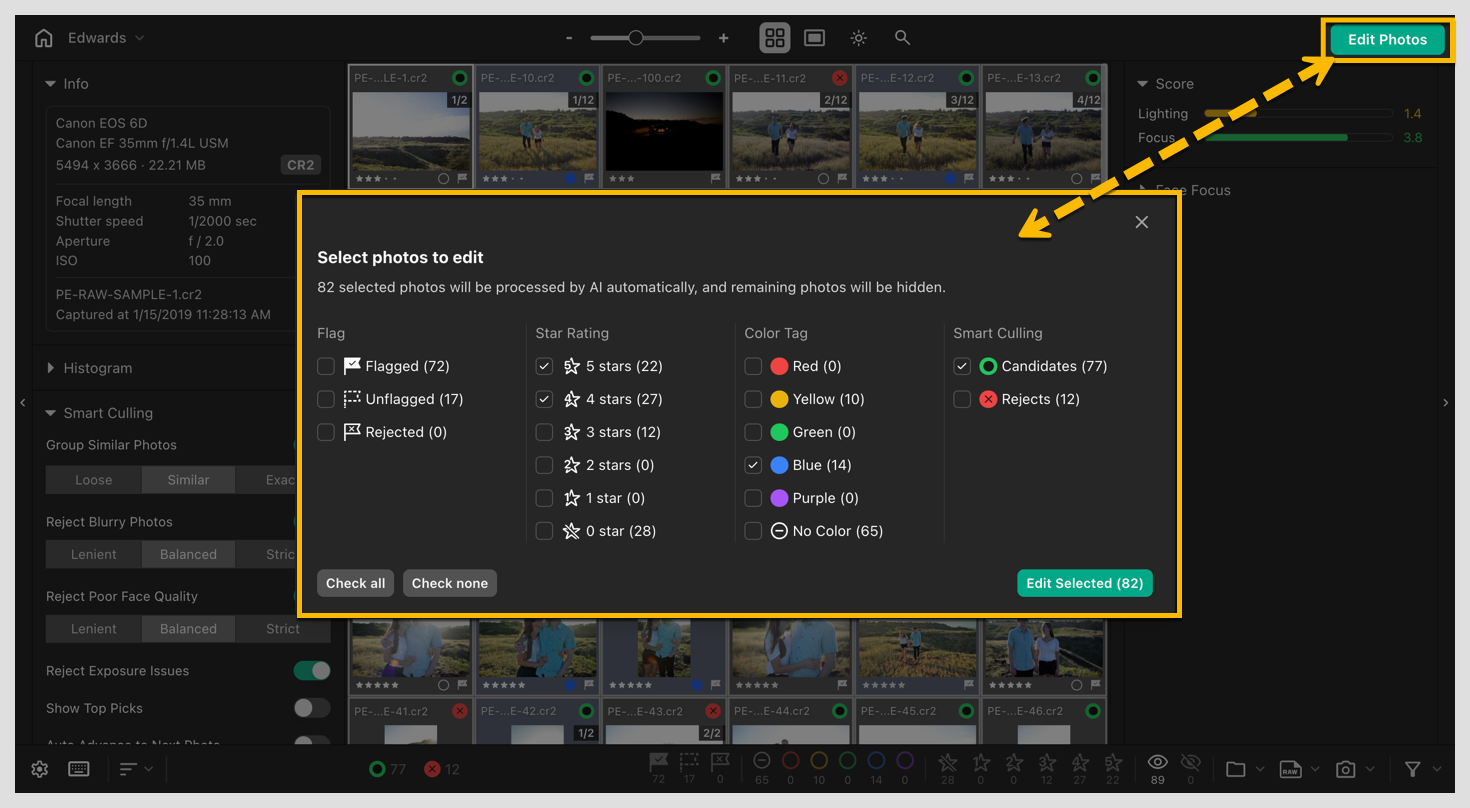Image resolution: width=1470 pixels, height=808 pixels.
Task: Uncheck the 5 stars (22) checkbox
Action: (x=544, y=366)
